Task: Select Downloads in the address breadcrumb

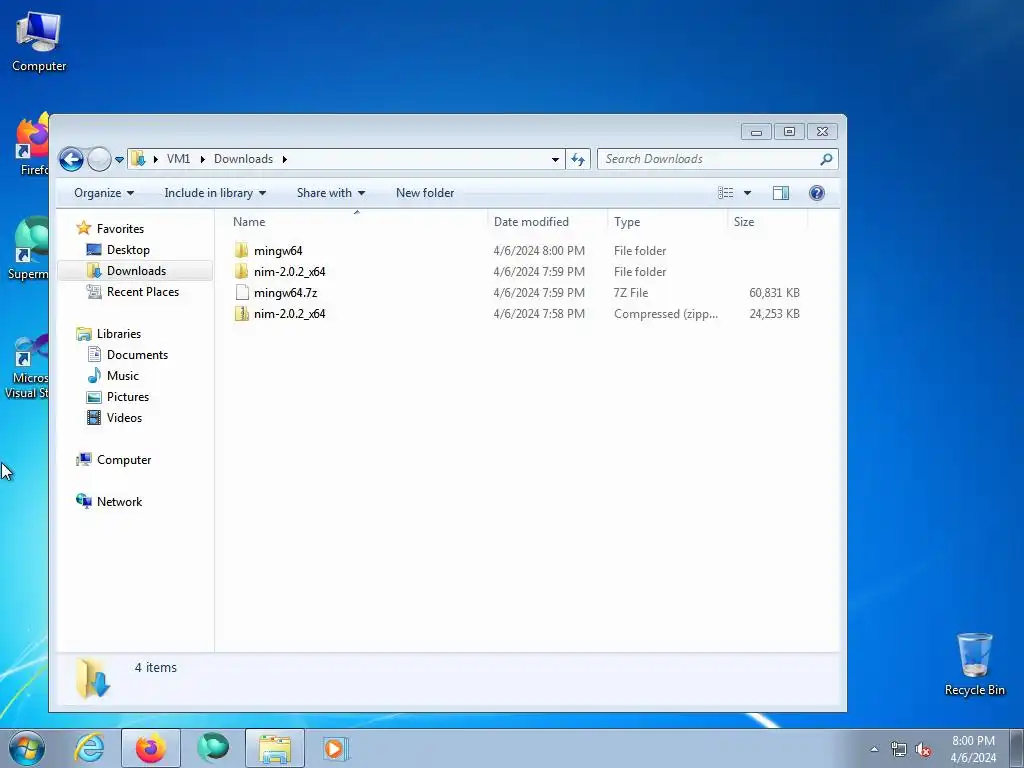Action: [x=243, y=159]
